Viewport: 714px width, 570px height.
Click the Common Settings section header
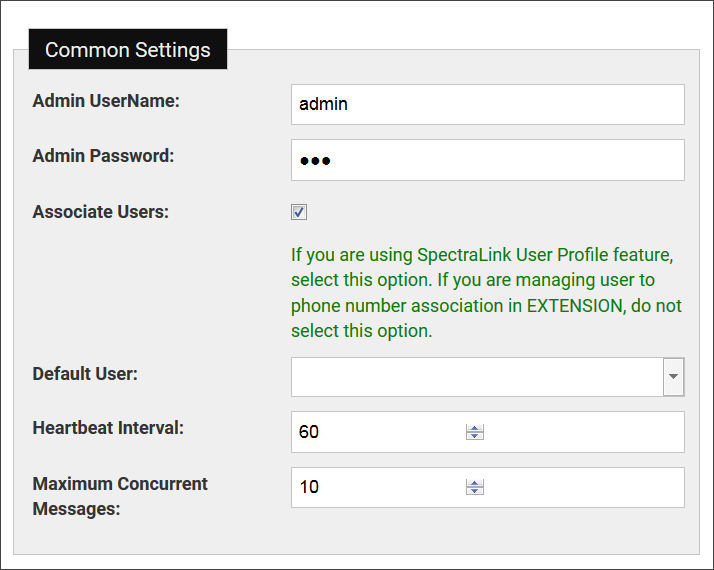[x=128, y=50]
